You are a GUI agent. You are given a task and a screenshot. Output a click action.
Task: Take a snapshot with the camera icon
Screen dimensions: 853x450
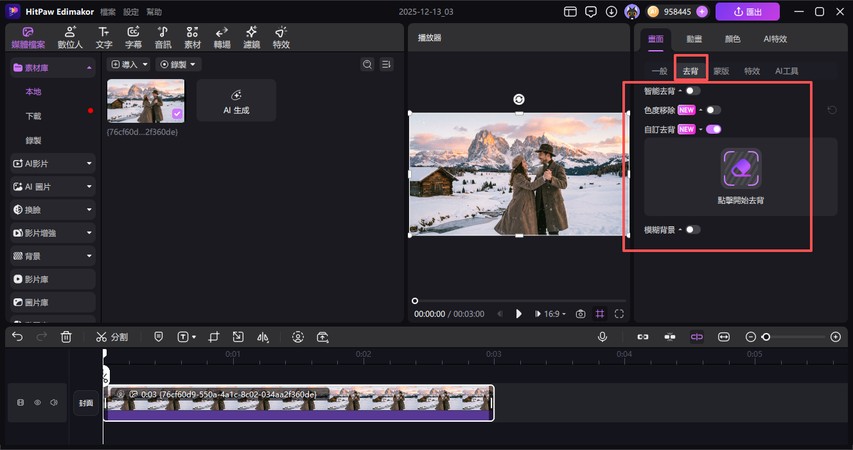[580, 313]
